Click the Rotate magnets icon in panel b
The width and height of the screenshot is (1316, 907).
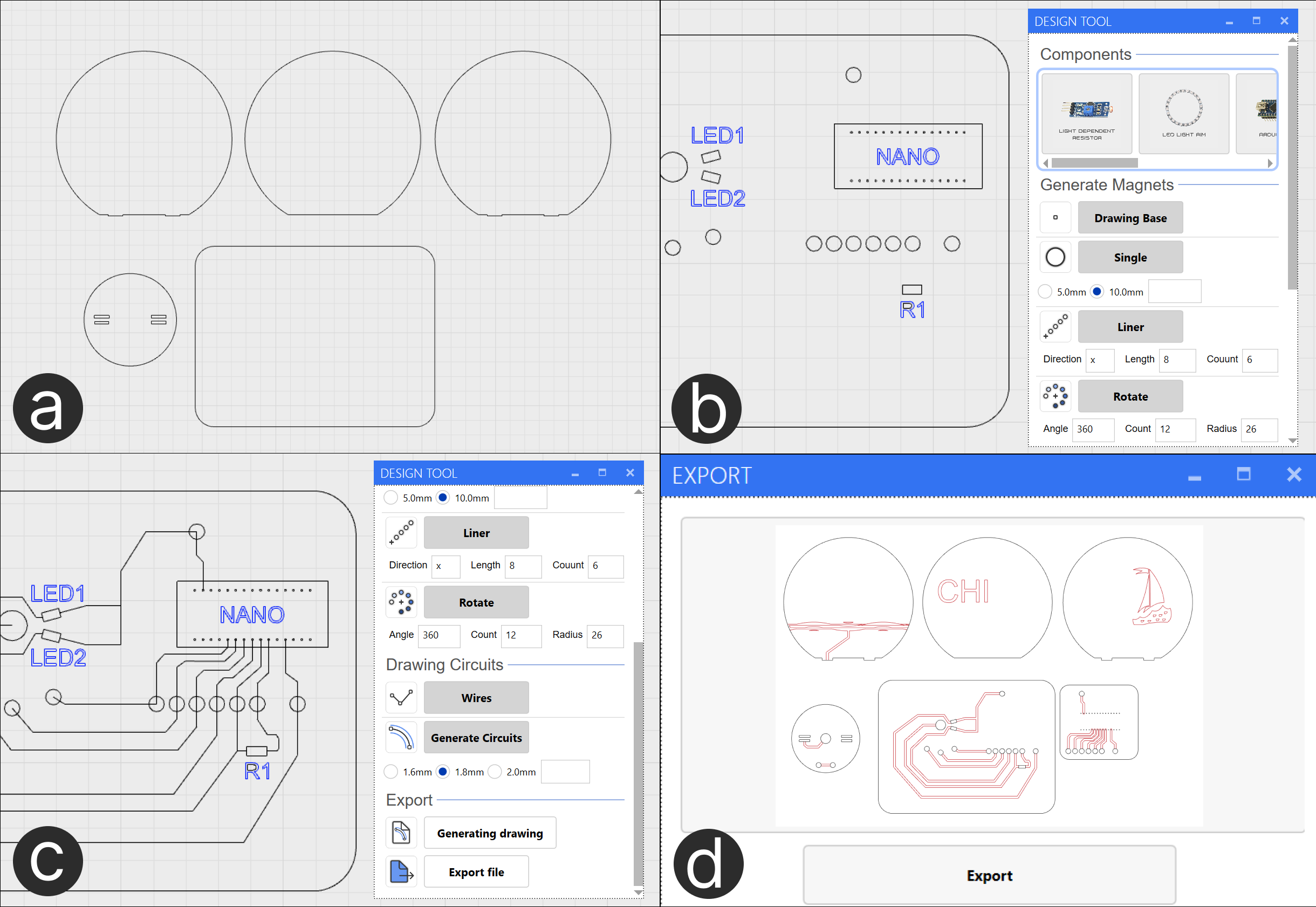[1055, 396]
